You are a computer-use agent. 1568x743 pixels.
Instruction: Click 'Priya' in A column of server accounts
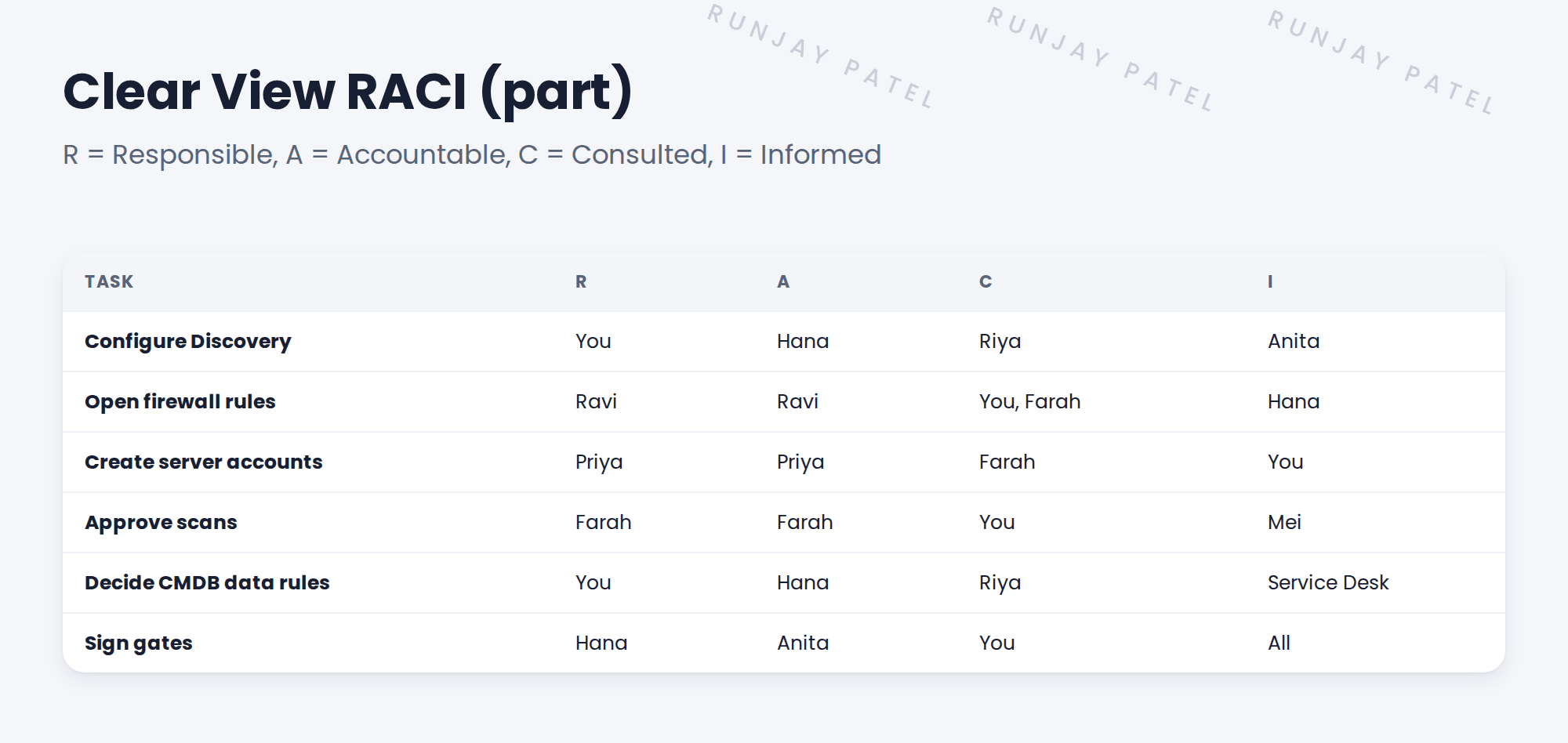point(800,462)
